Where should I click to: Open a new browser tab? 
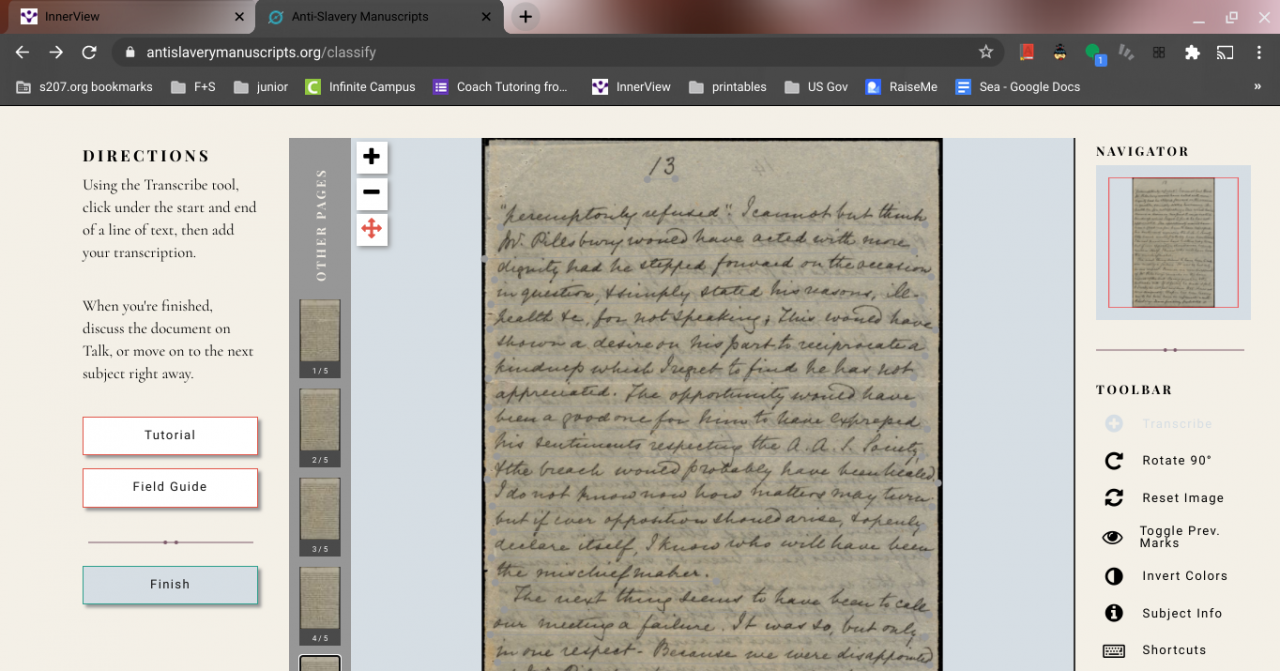pos(526,17)
